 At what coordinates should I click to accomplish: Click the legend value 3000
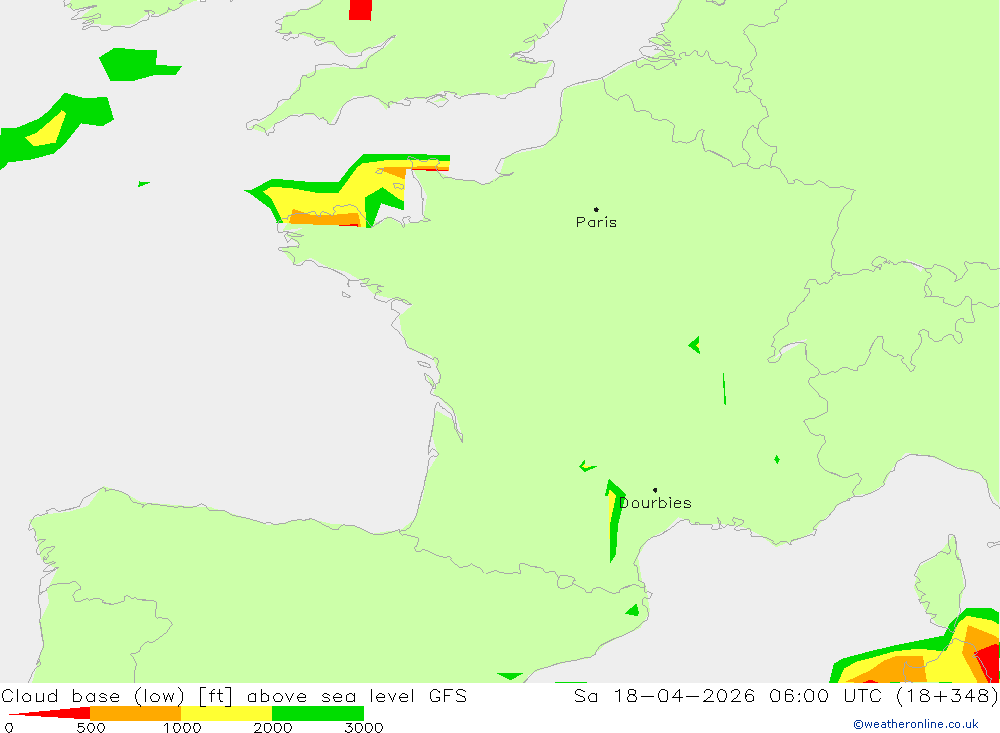point(364,728)
